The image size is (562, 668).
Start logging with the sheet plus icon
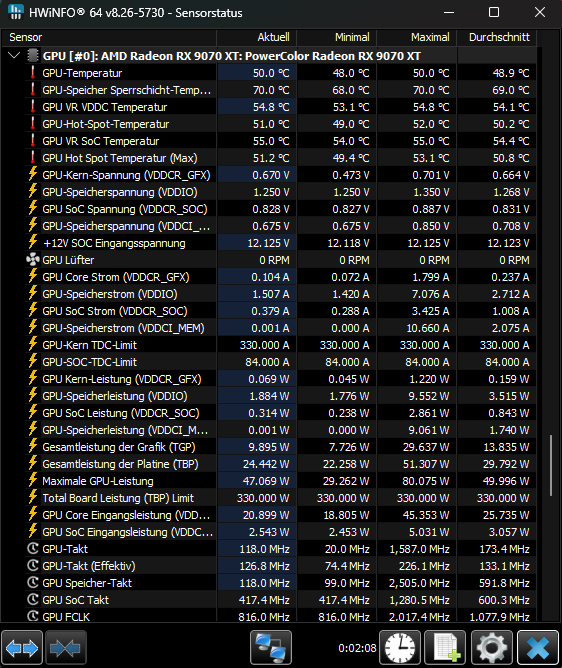446,648
